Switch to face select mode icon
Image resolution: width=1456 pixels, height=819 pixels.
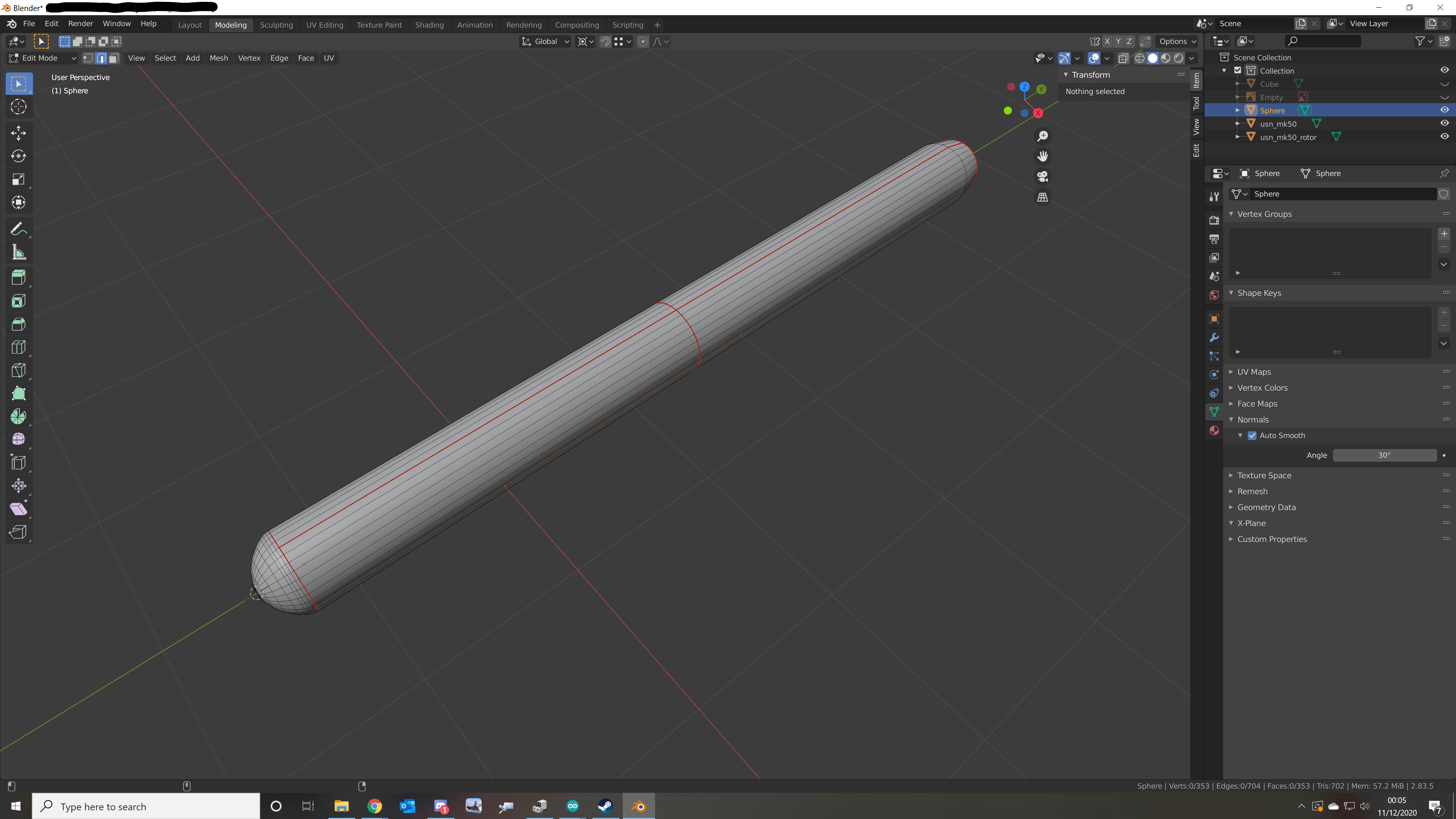pyautogui.click(x=114, y=58)
